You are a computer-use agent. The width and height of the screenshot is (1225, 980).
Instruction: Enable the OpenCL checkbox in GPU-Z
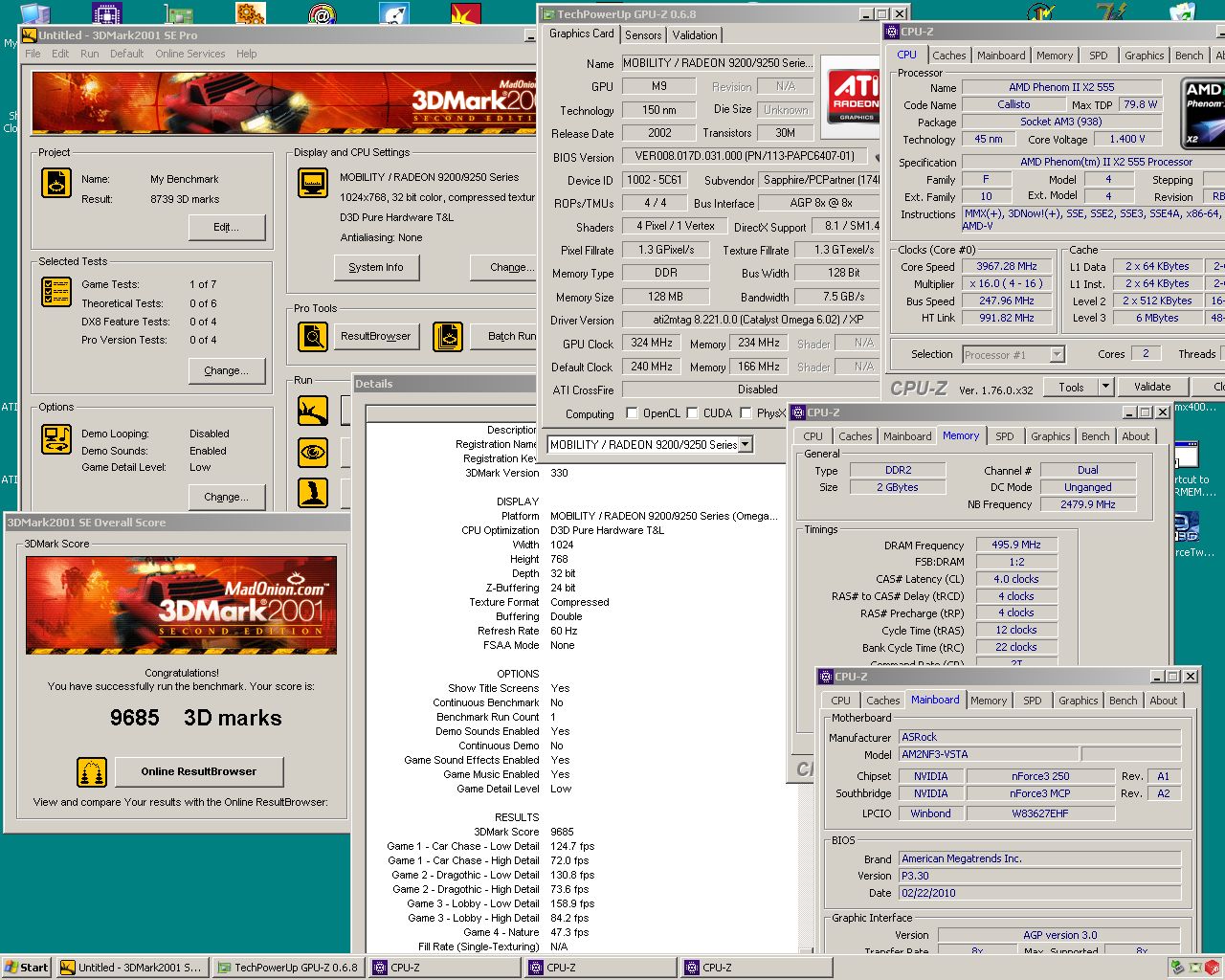[632, 413]
